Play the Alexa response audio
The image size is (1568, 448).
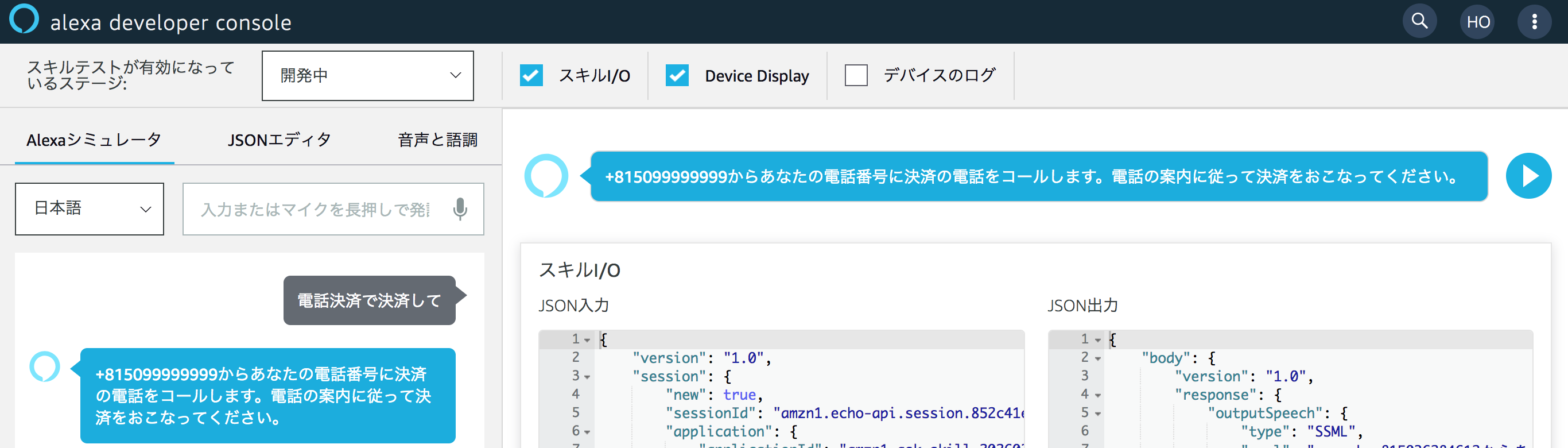click(1528, 176)
